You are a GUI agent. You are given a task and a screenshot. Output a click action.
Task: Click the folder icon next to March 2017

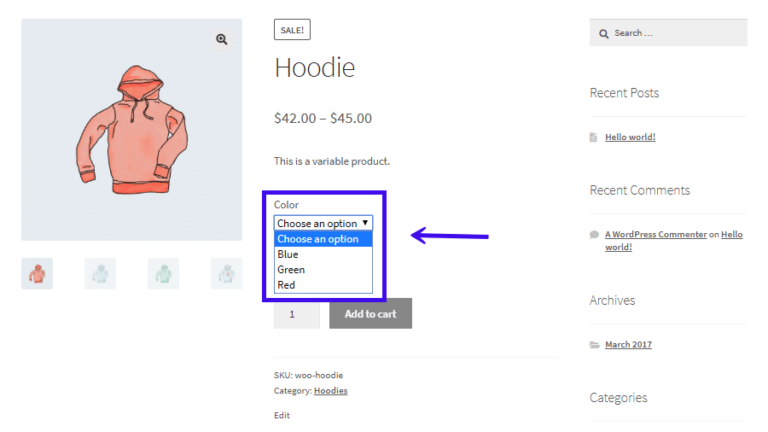594,345
